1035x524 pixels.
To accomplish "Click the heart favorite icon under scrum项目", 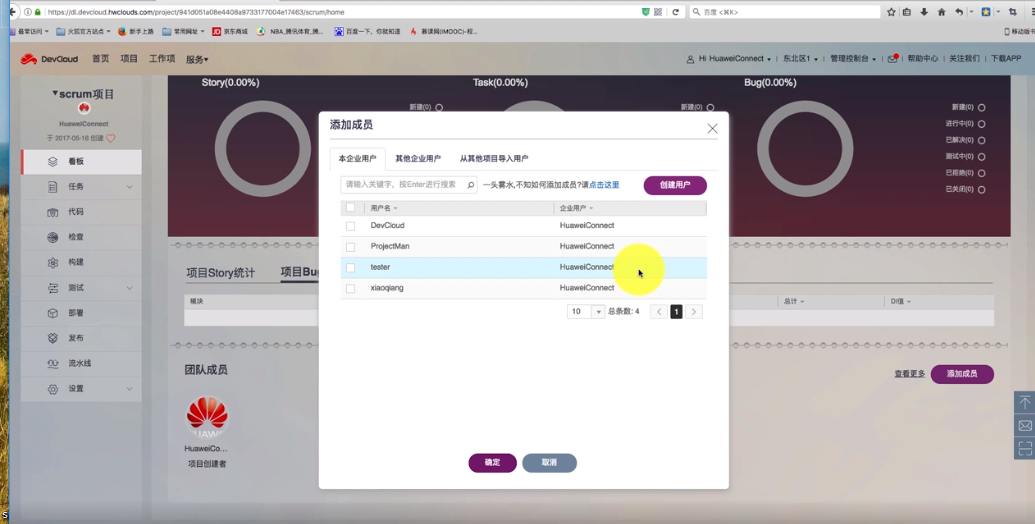I will pyautogui.click(x=111, y=139).
